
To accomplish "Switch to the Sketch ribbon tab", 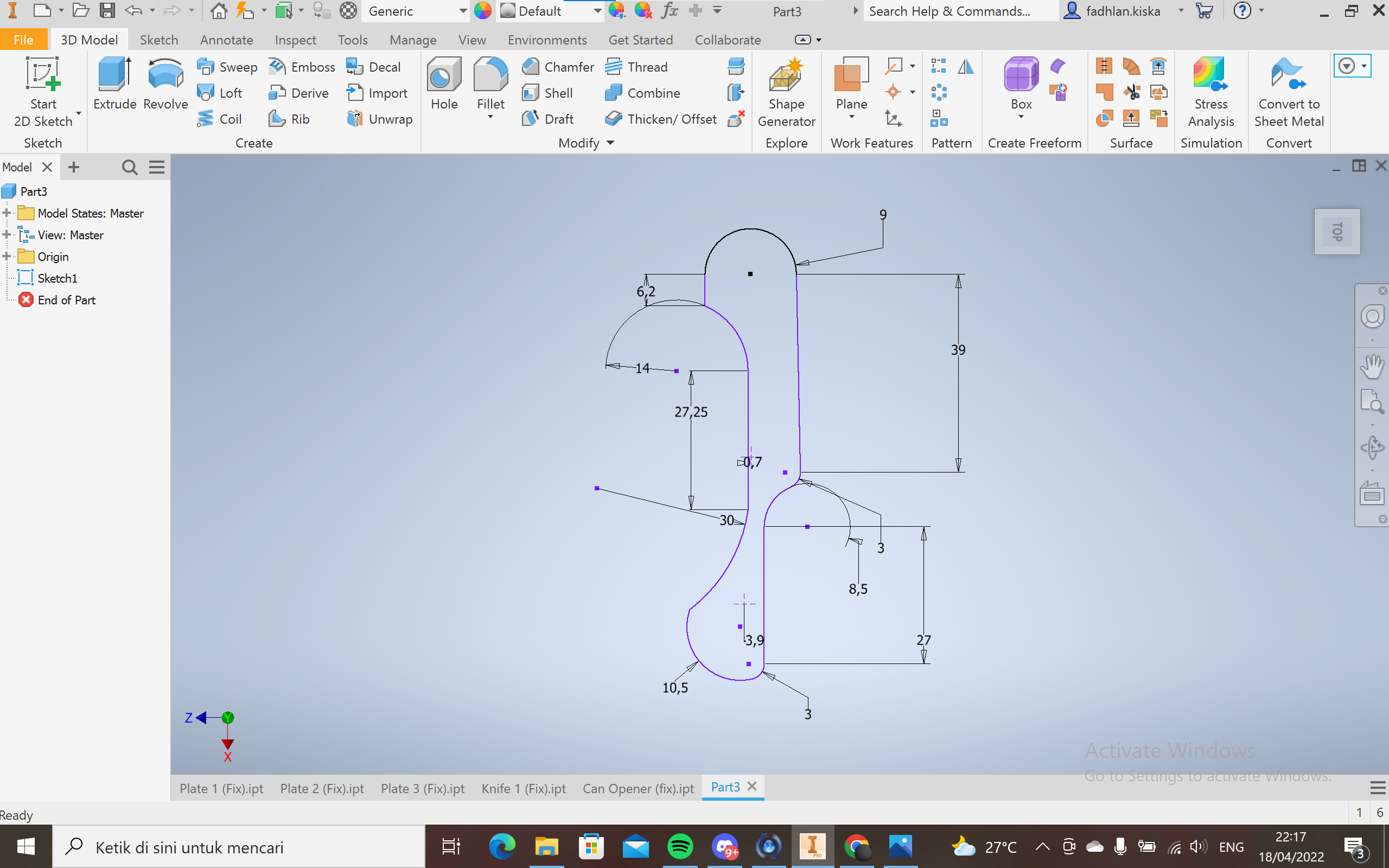I will 159,40.
